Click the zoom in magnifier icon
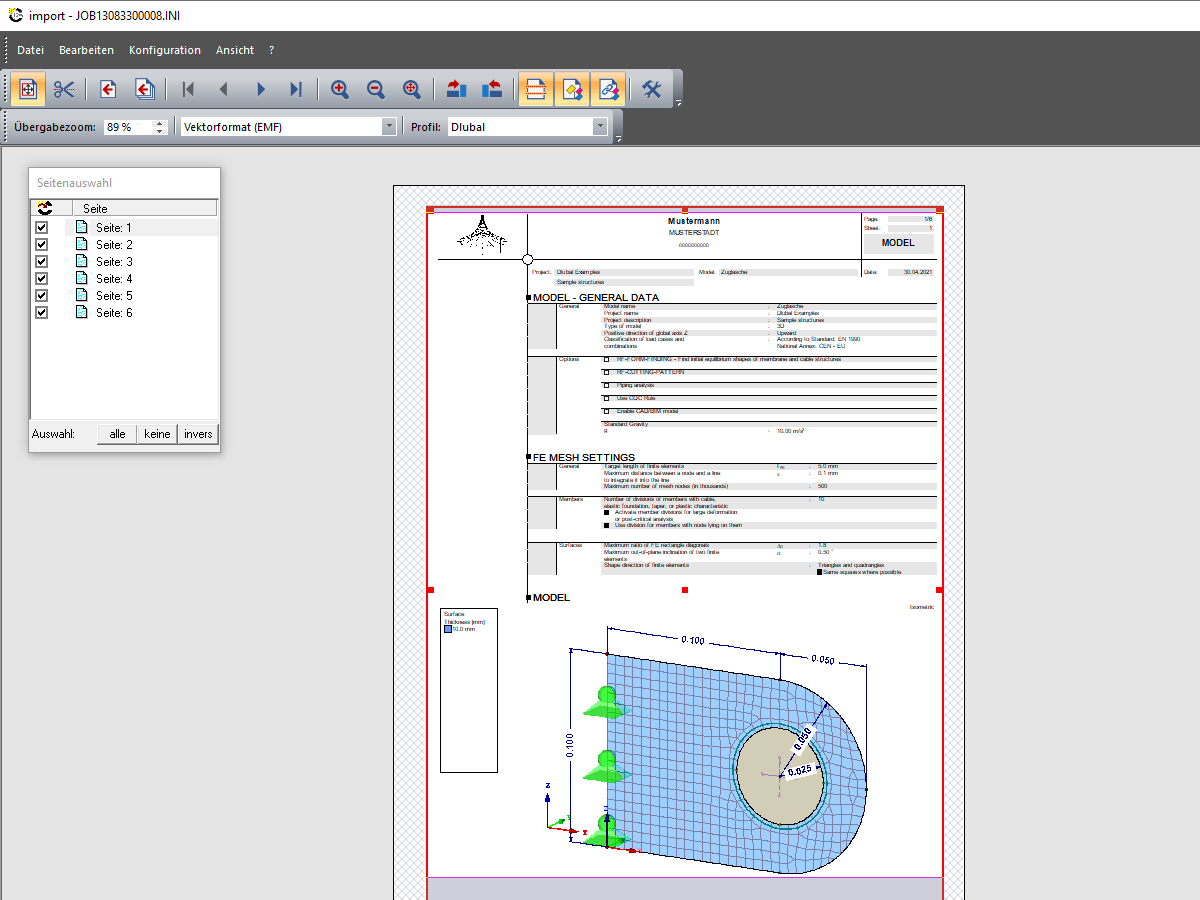1200x900 pixels. (x=340, y=89)
